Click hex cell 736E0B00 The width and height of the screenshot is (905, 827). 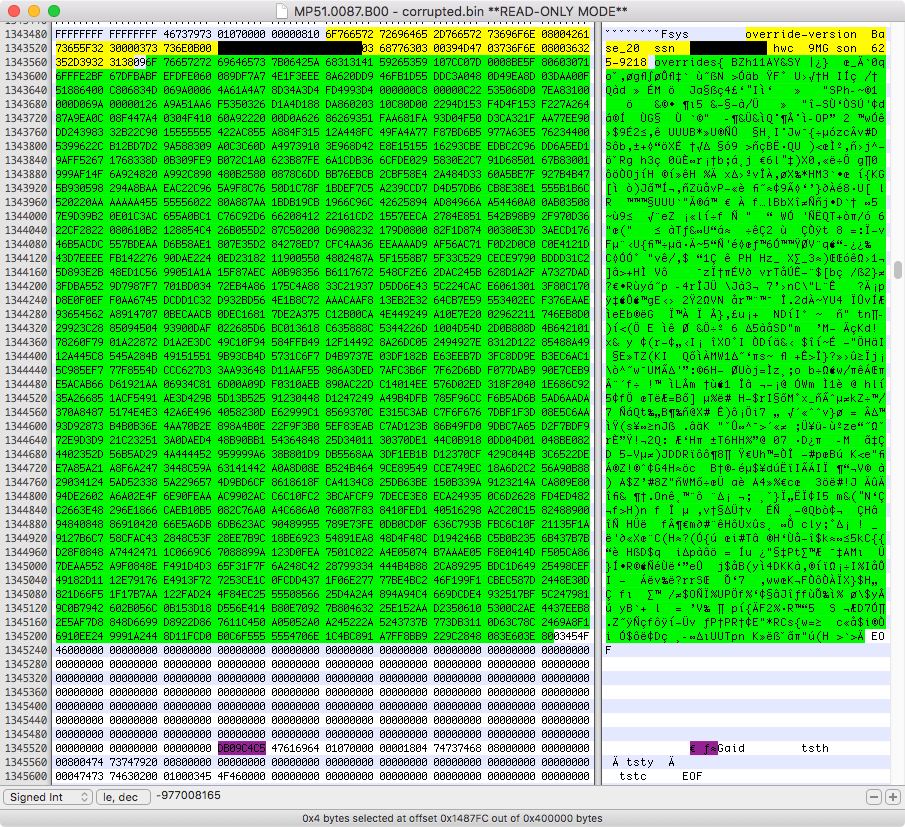coord(187,48)
